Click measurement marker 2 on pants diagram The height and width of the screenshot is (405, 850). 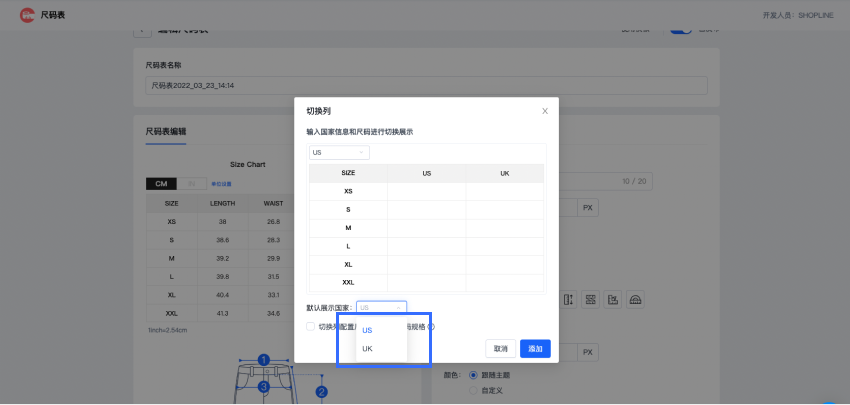322,392
